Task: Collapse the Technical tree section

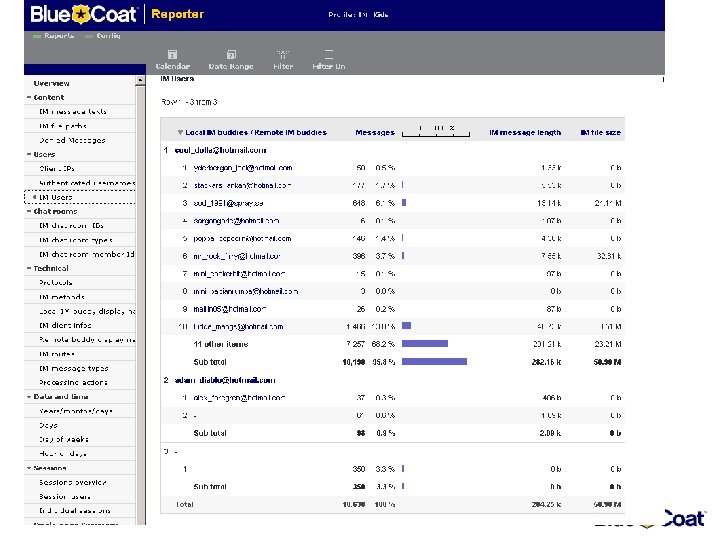Action: point(29,269)
